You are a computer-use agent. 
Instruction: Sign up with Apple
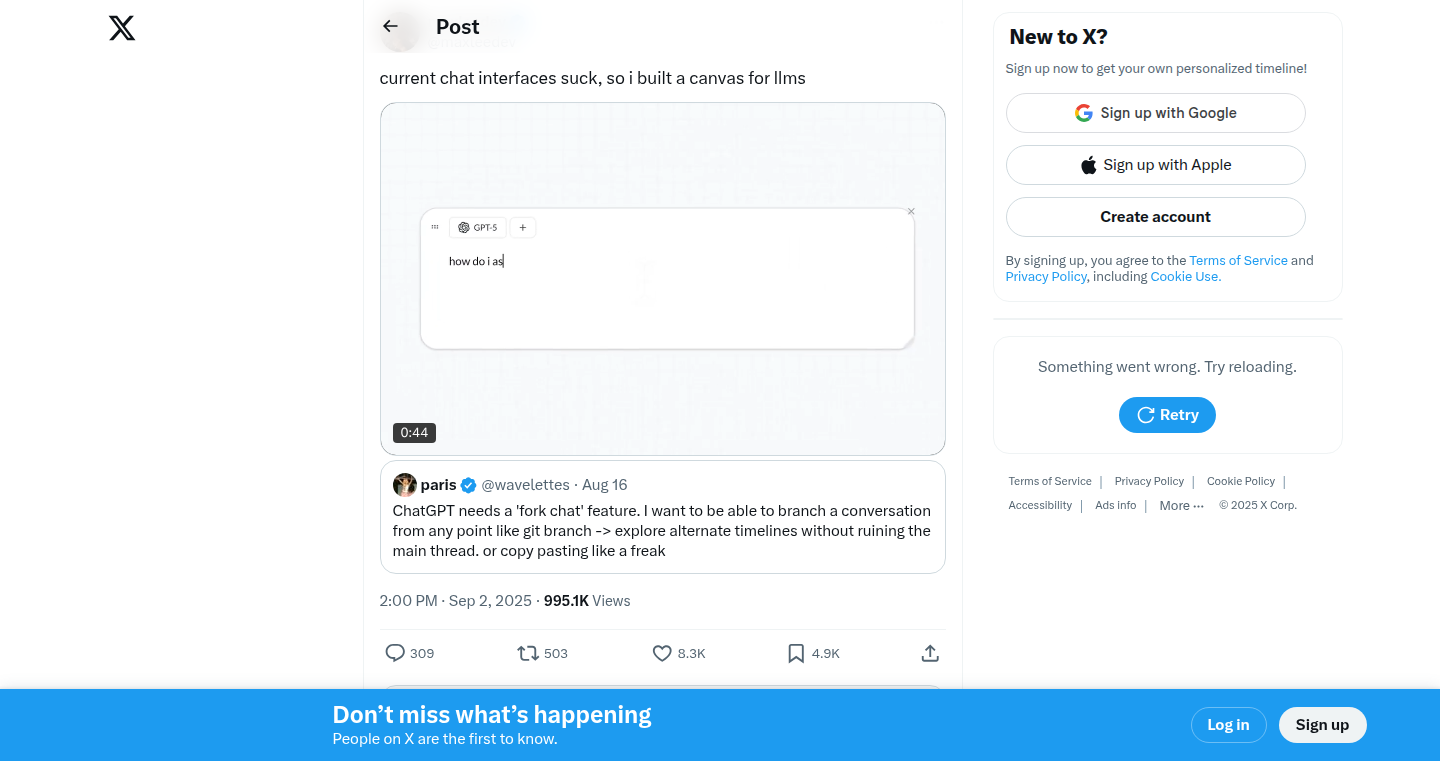tap(1155, 165)
